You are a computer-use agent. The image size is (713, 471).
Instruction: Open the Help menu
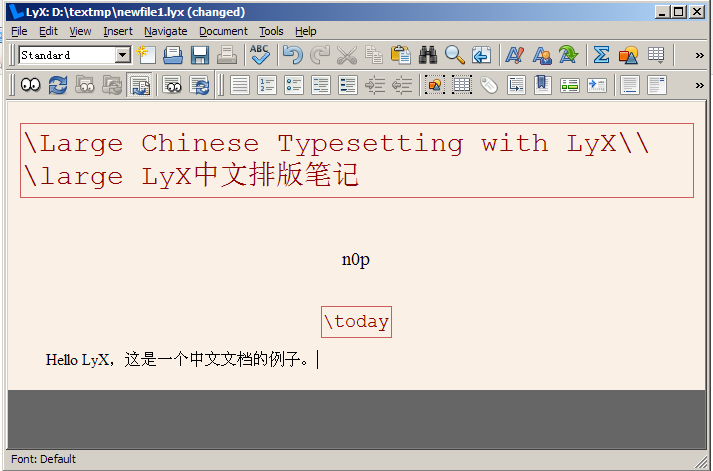click(306, 31)
